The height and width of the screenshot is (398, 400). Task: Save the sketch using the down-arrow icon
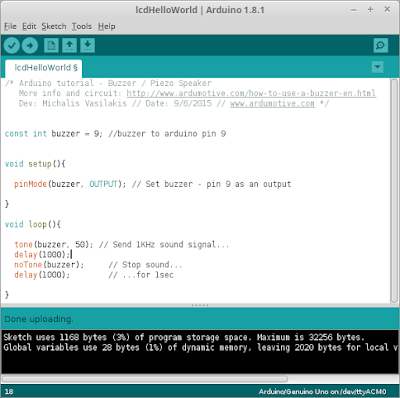coord(87,45)
